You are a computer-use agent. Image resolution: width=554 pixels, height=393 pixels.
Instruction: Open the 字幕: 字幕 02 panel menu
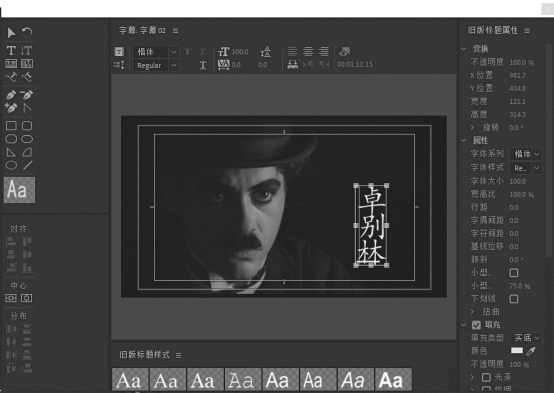coord(176,31)
